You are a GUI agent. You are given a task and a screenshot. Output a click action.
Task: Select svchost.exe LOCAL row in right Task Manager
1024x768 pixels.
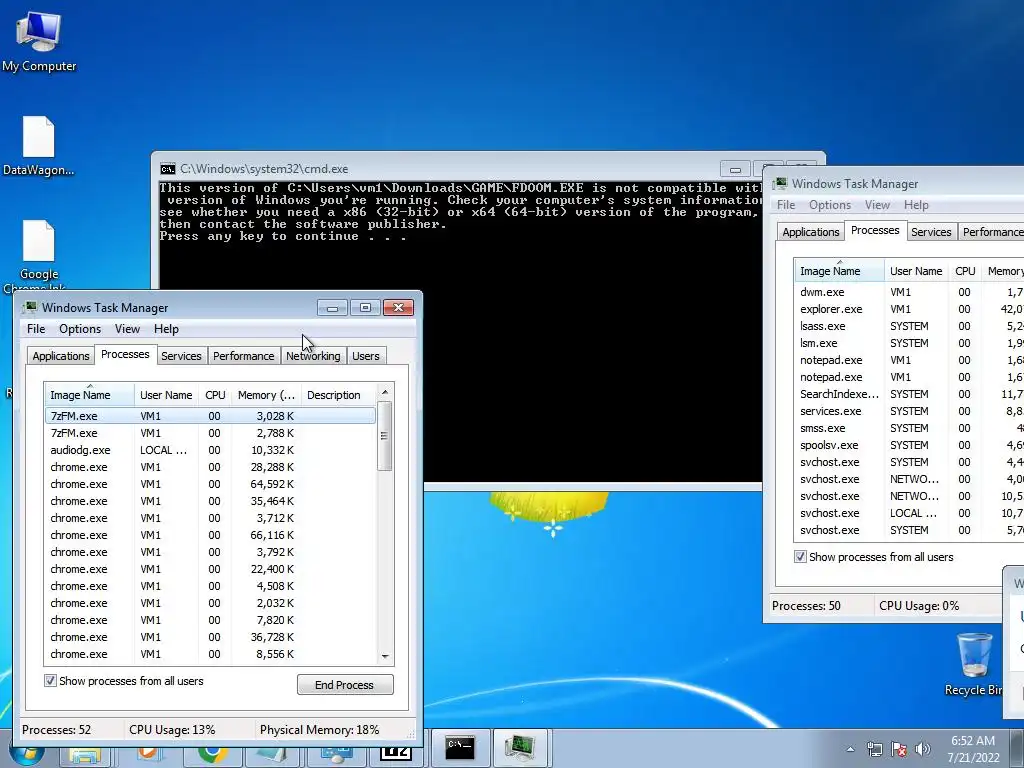(x=909, y=512)
